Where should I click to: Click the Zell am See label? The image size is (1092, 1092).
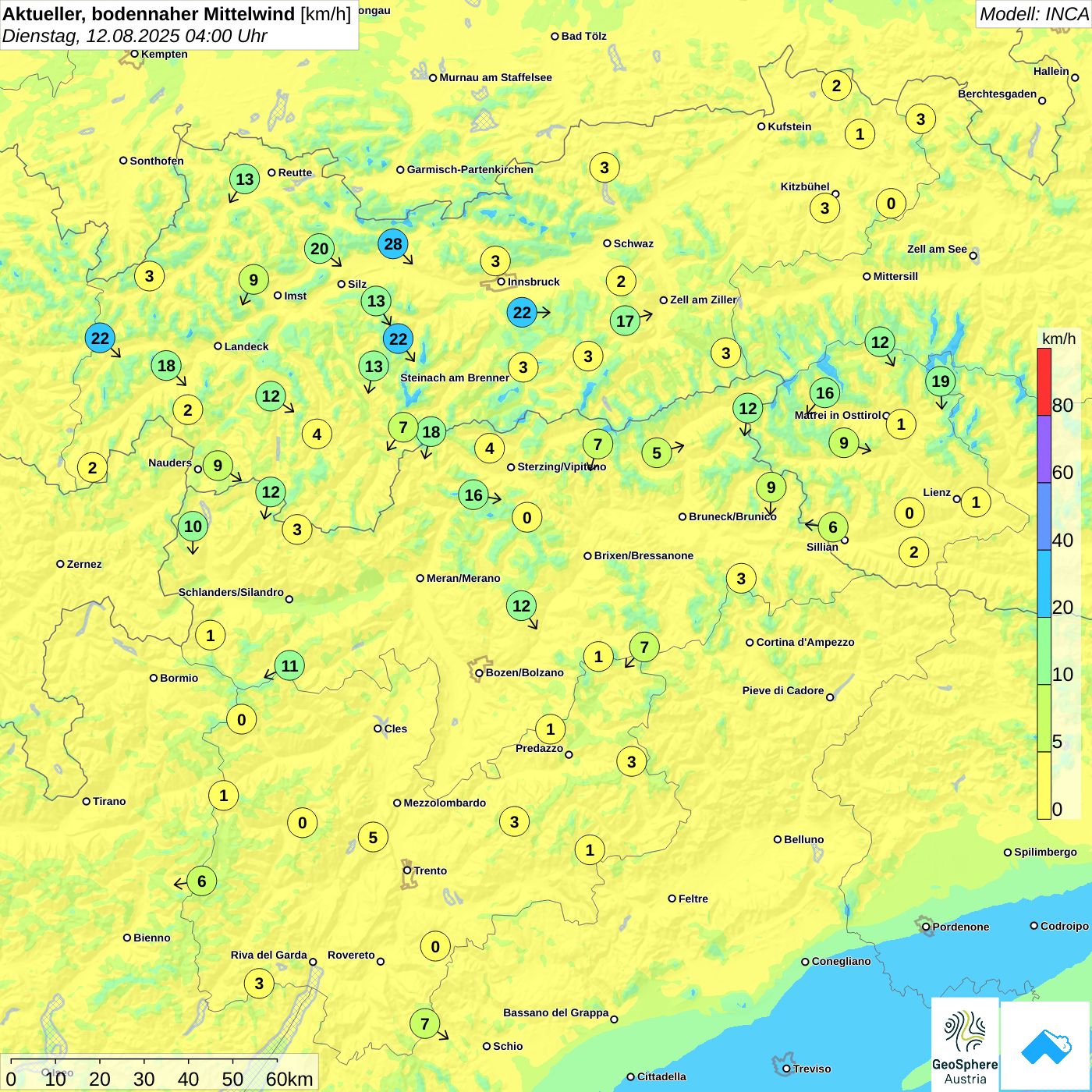coord(937,249)
